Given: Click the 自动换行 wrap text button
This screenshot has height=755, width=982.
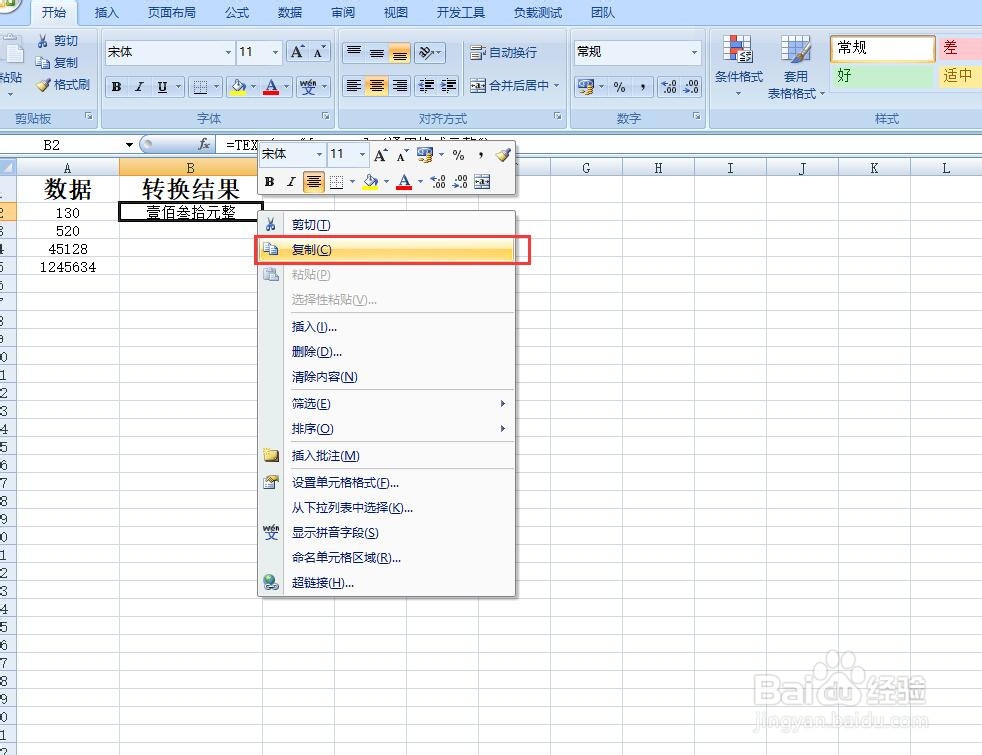Looking at the screenshot, I should pos(503,53).
